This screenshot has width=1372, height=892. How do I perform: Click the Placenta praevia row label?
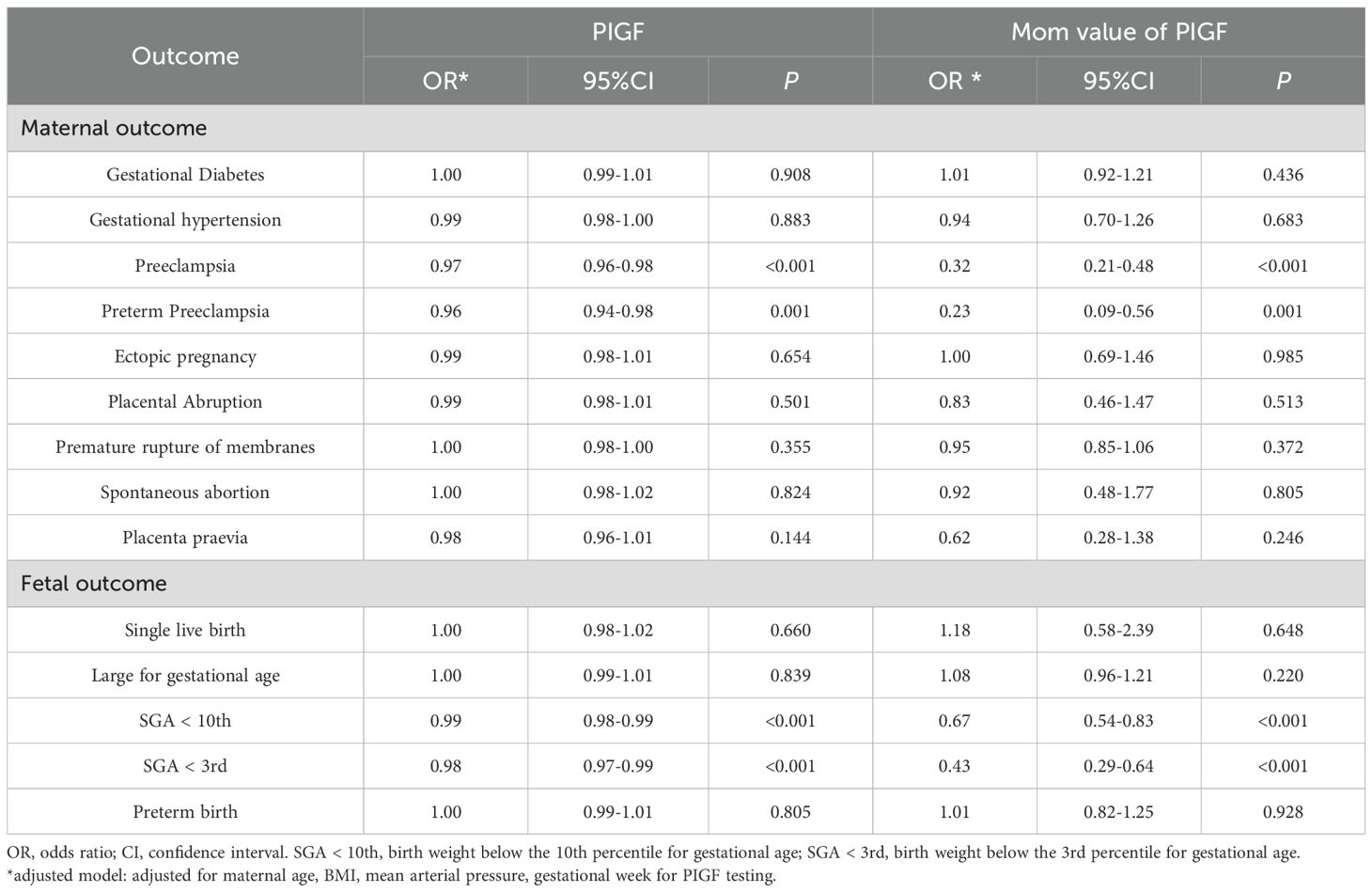[x=185, y=538]
